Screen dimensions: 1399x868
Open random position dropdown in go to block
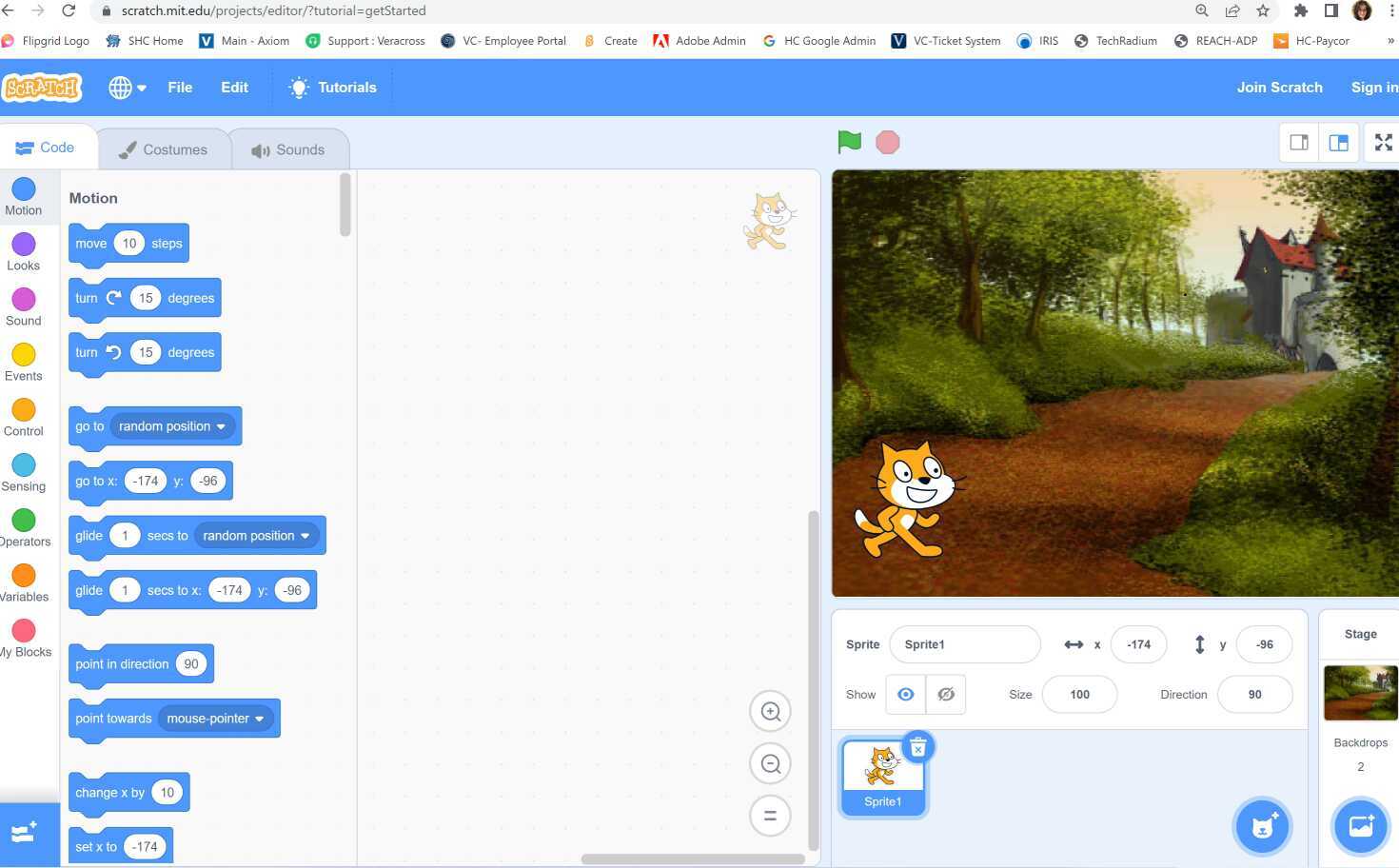pyautogui.click(x=171, y=426)
